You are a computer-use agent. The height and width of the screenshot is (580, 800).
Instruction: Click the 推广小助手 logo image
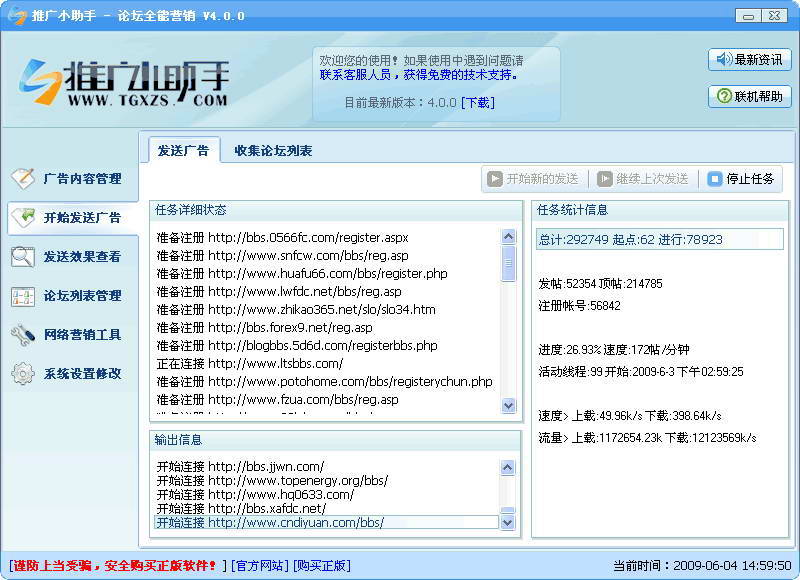[x=125, y=82]
